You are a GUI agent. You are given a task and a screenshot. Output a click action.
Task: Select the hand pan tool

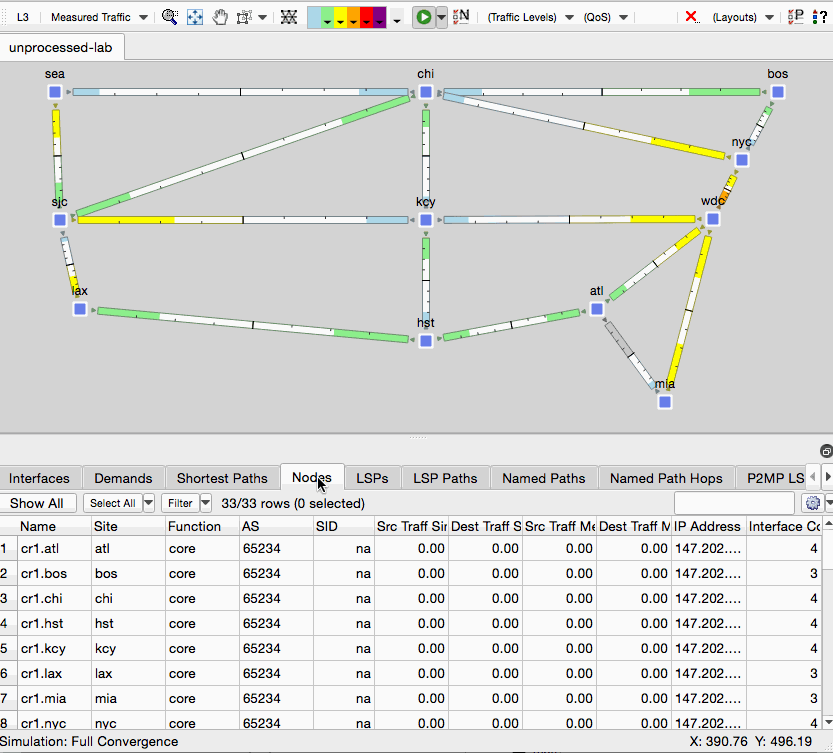(x=220, y=17)
